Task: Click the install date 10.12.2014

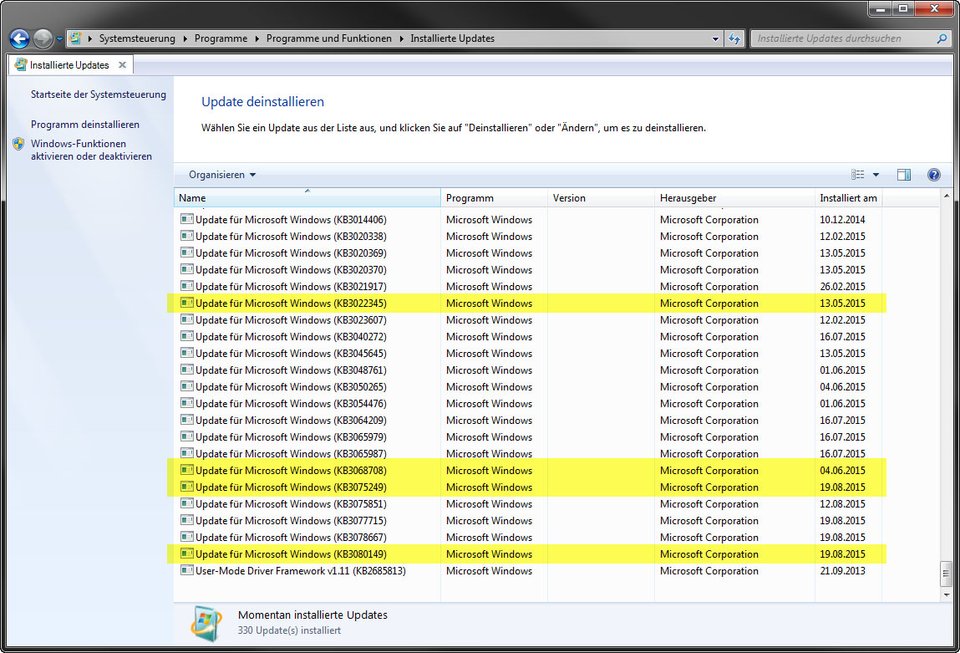Action: [842, 220]
